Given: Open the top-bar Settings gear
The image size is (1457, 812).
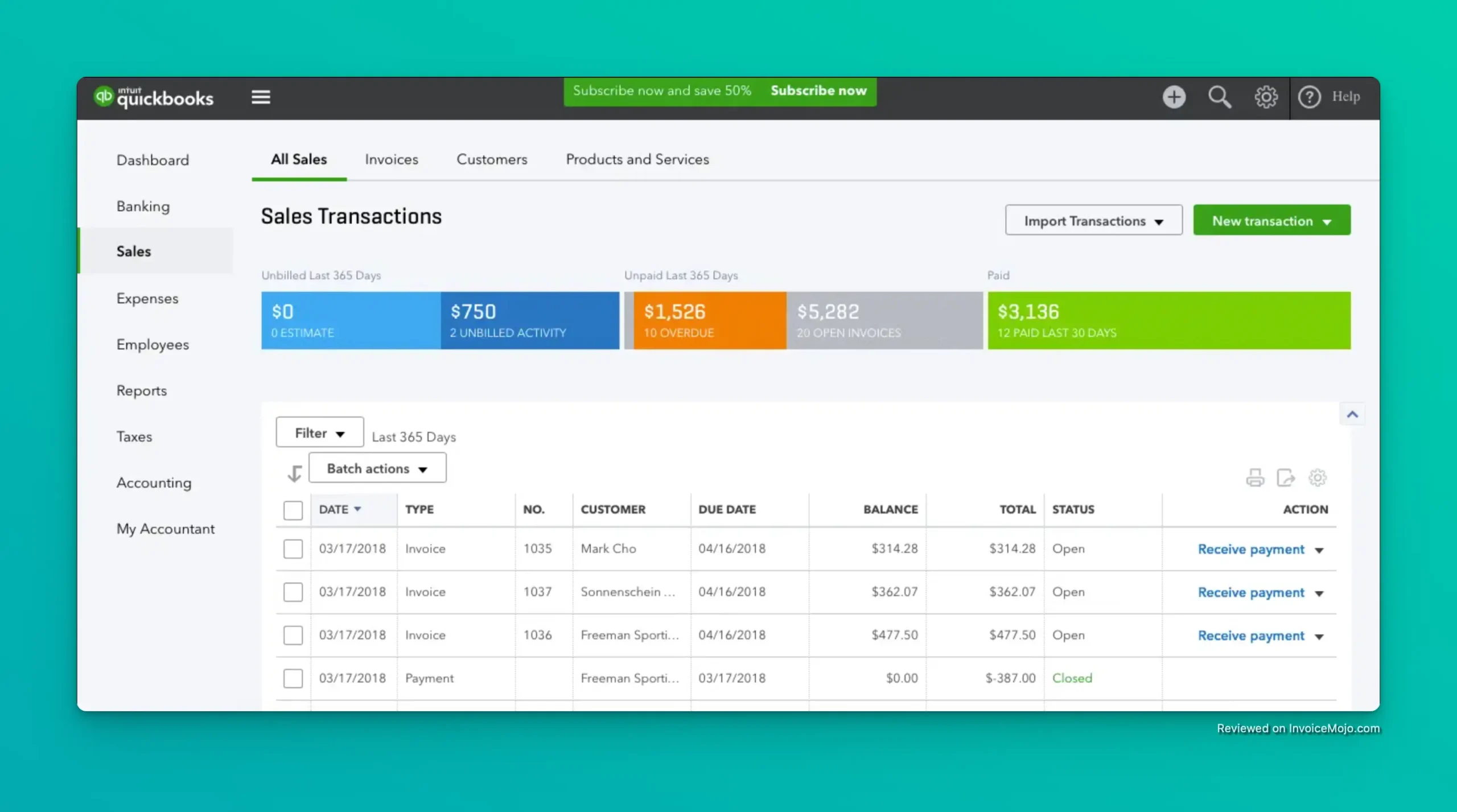Looking at the screenshot, I should click(1265, 97).
